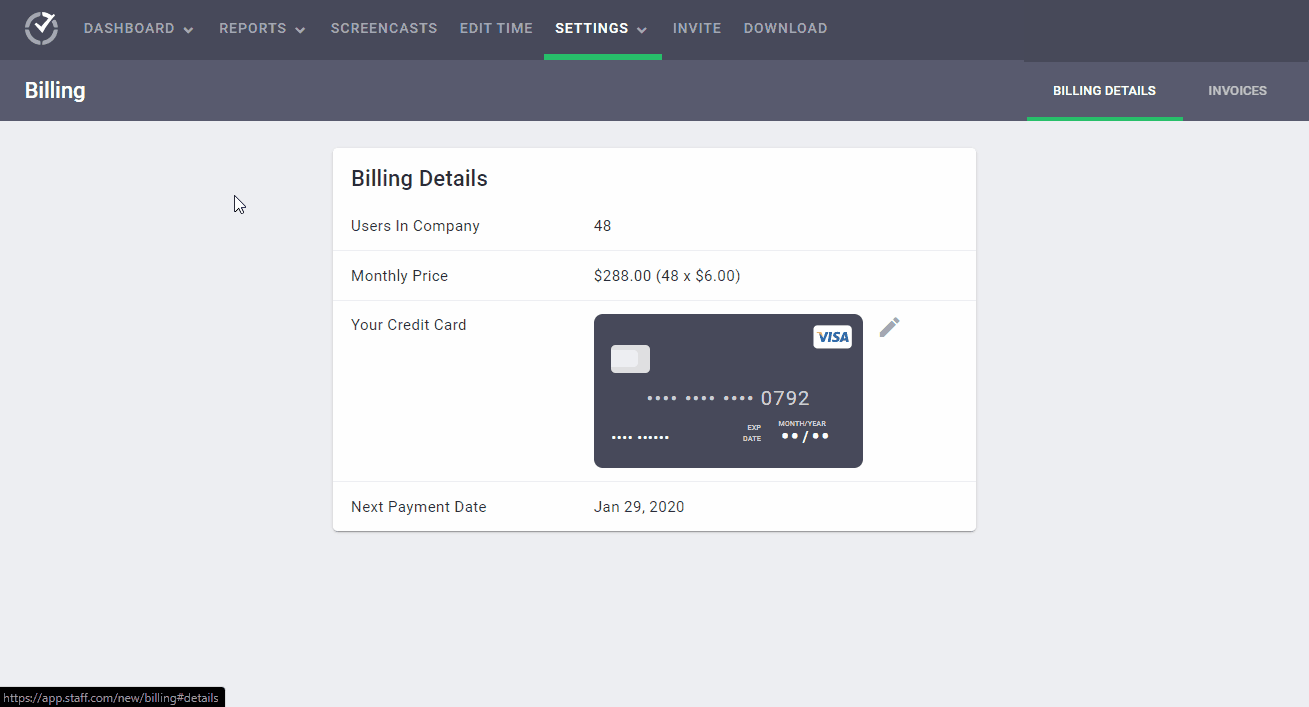Image resolution: width=1309 pixels, height=707 pixels.
Task: Click the Invite menu item
Action: [x=697, y=29]
